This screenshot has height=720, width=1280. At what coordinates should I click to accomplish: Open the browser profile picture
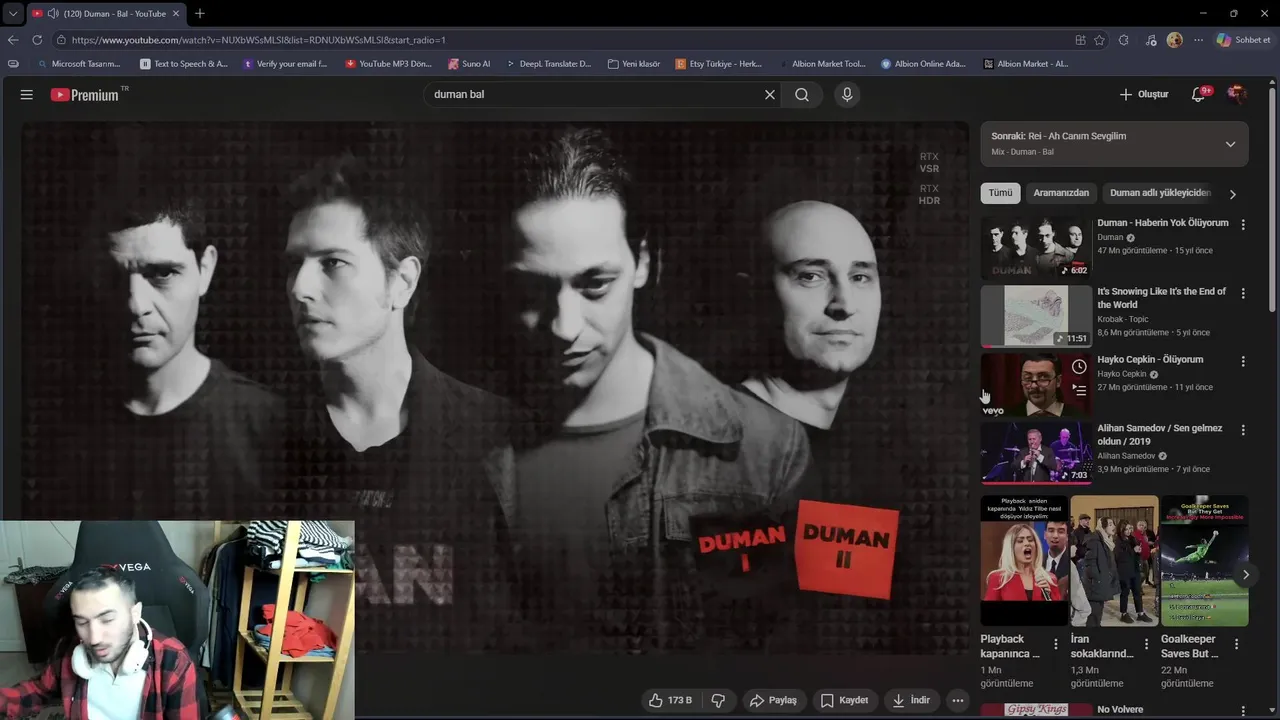[1175, 40]
